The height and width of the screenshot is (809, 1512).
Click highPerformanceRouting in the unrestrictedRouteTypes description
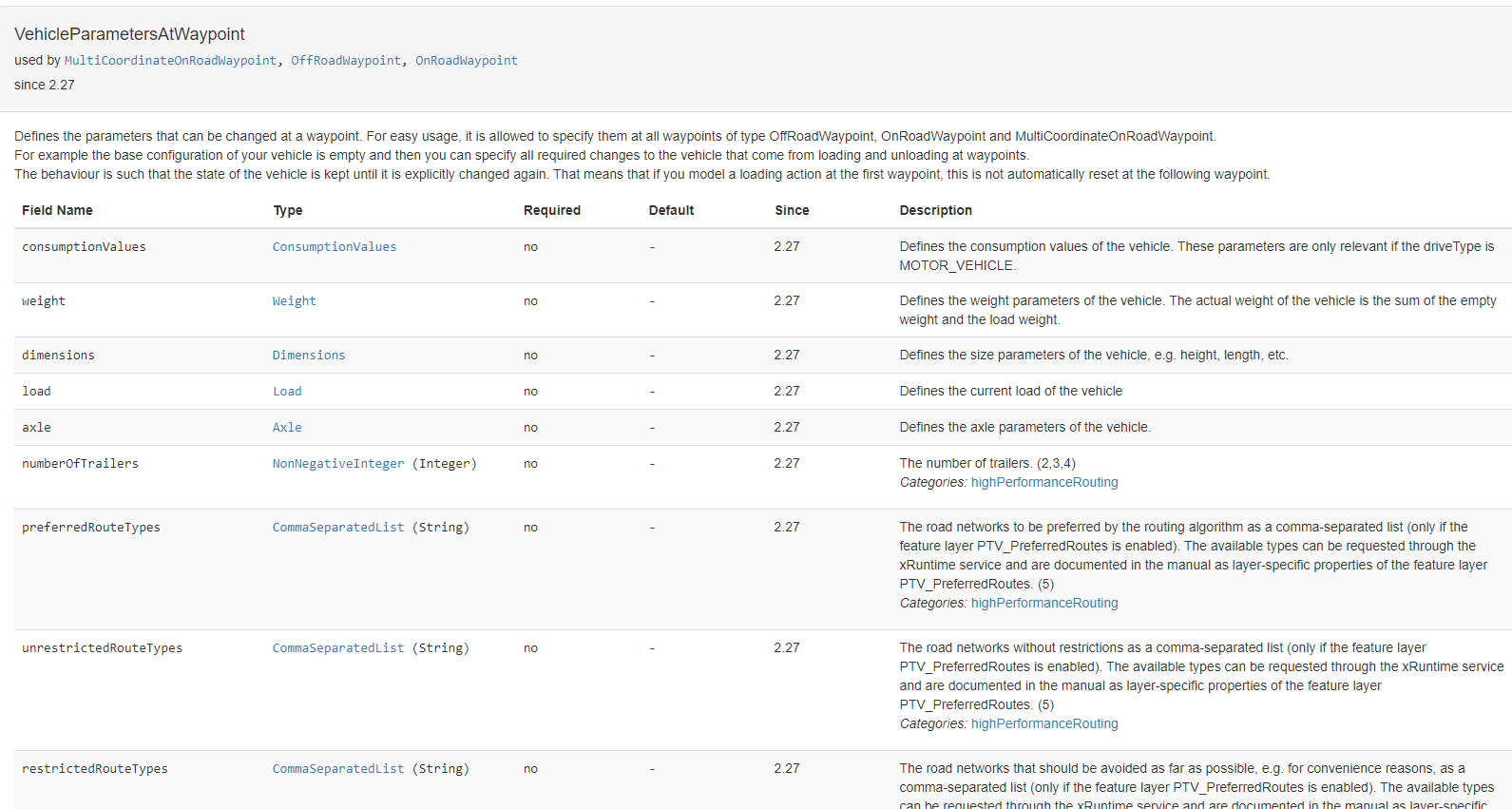(x=1043, y=724)
